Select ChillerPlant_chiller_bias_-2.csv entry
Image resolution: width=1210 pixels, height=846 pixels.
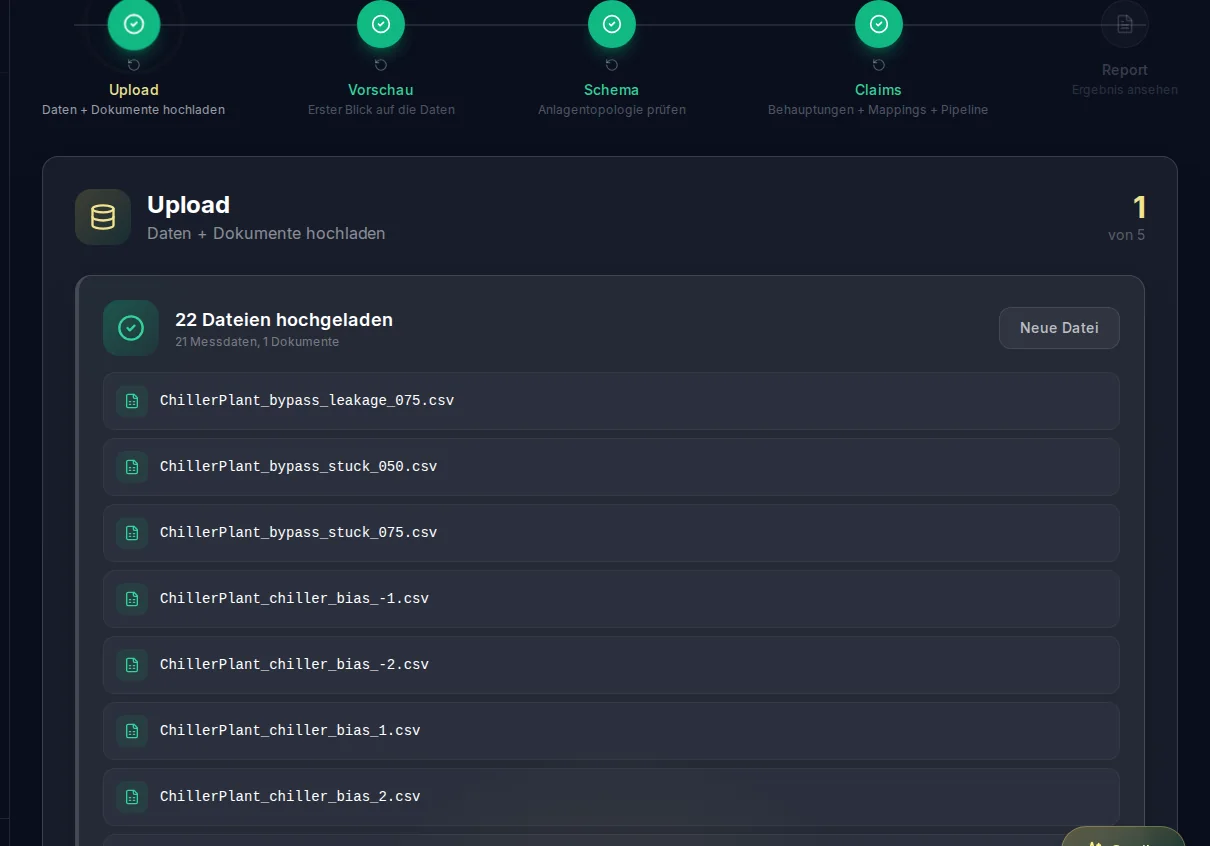click(x=611, y=665)
